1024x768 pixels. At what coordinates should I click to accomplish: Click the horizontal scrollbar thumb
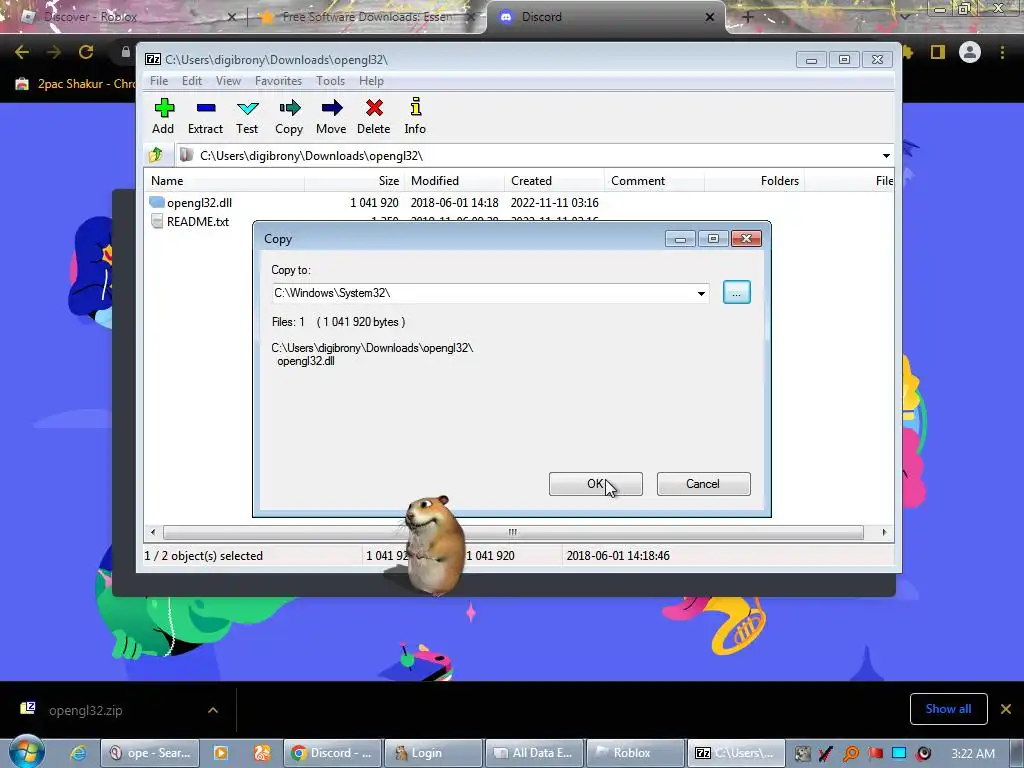click(513, 532)
